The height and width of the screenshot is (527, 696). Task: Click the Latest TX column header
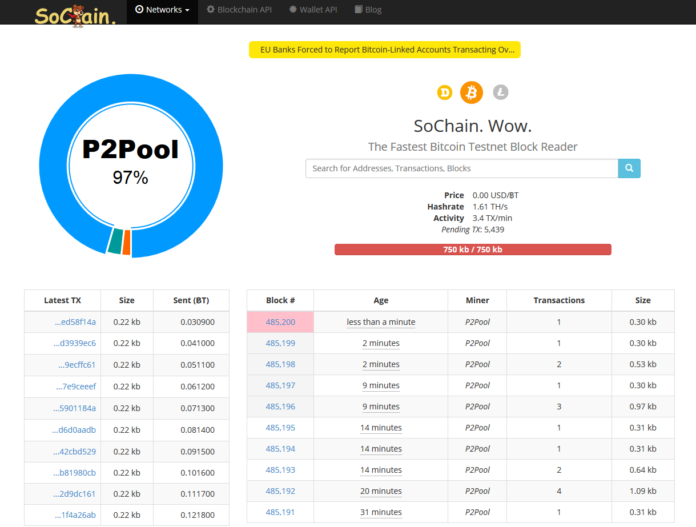63,301
